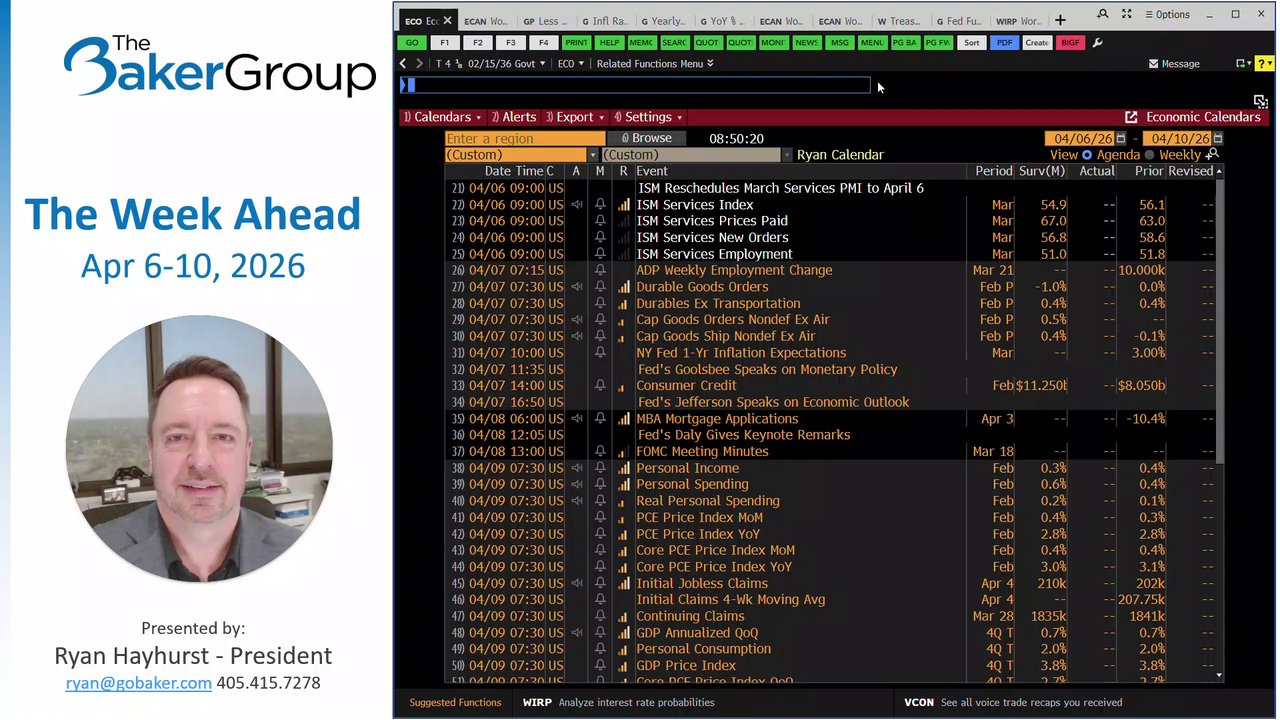
Task: Open the end date 04/10/26 calendar picker
Action: [x=1217, y=138]
